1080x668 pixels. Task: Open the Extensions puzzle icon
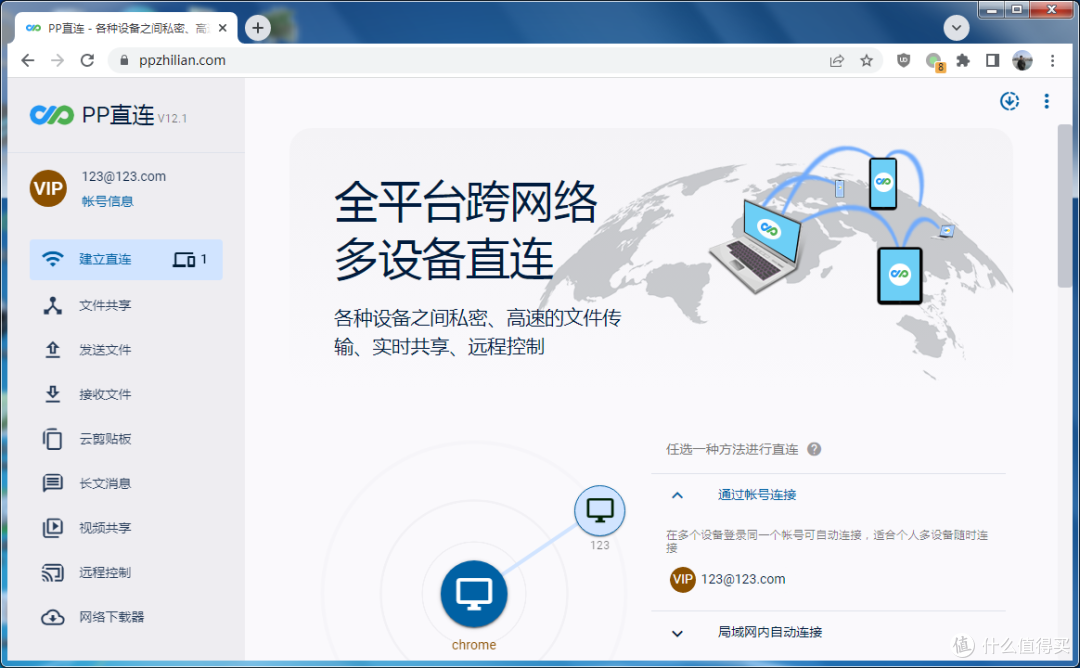point(963,61)
